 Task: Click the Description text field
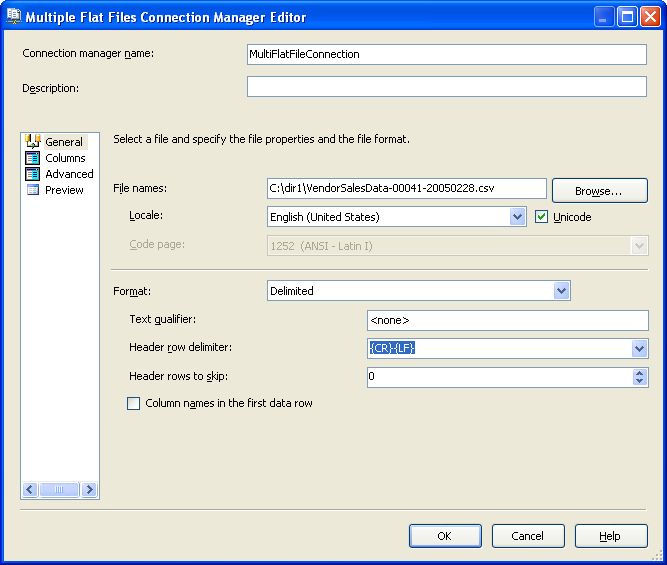[446, 88]
